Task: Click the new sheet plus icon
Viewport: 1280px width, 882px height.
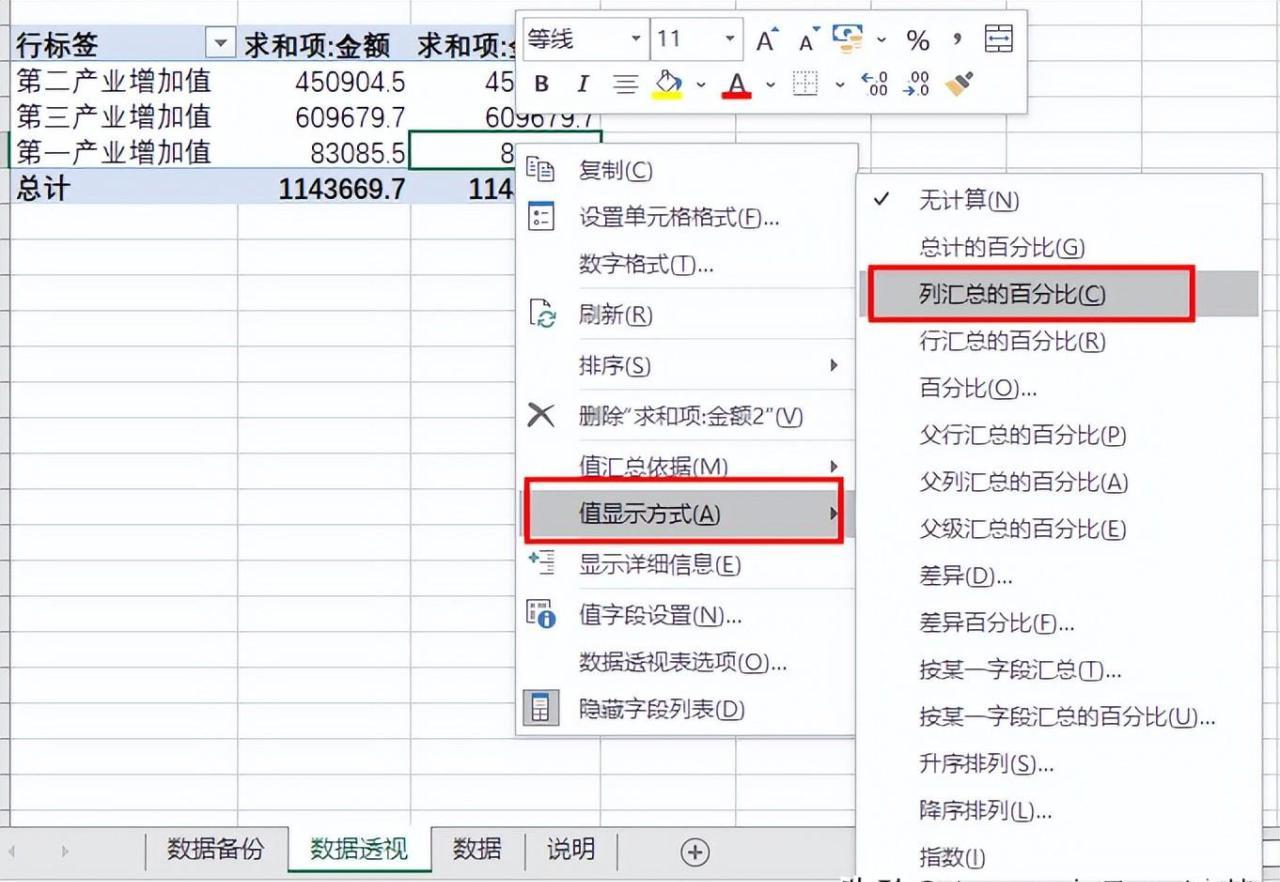Action: coord(695,851)
